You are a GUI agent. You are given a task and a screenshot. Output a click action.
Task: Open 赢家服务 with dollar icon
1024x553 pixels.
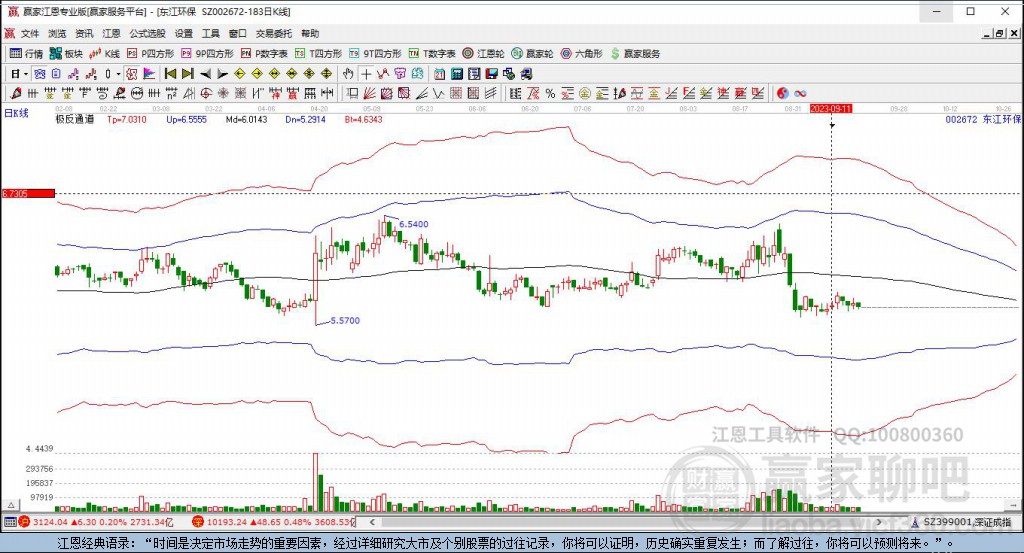click(x=635, y=54)
